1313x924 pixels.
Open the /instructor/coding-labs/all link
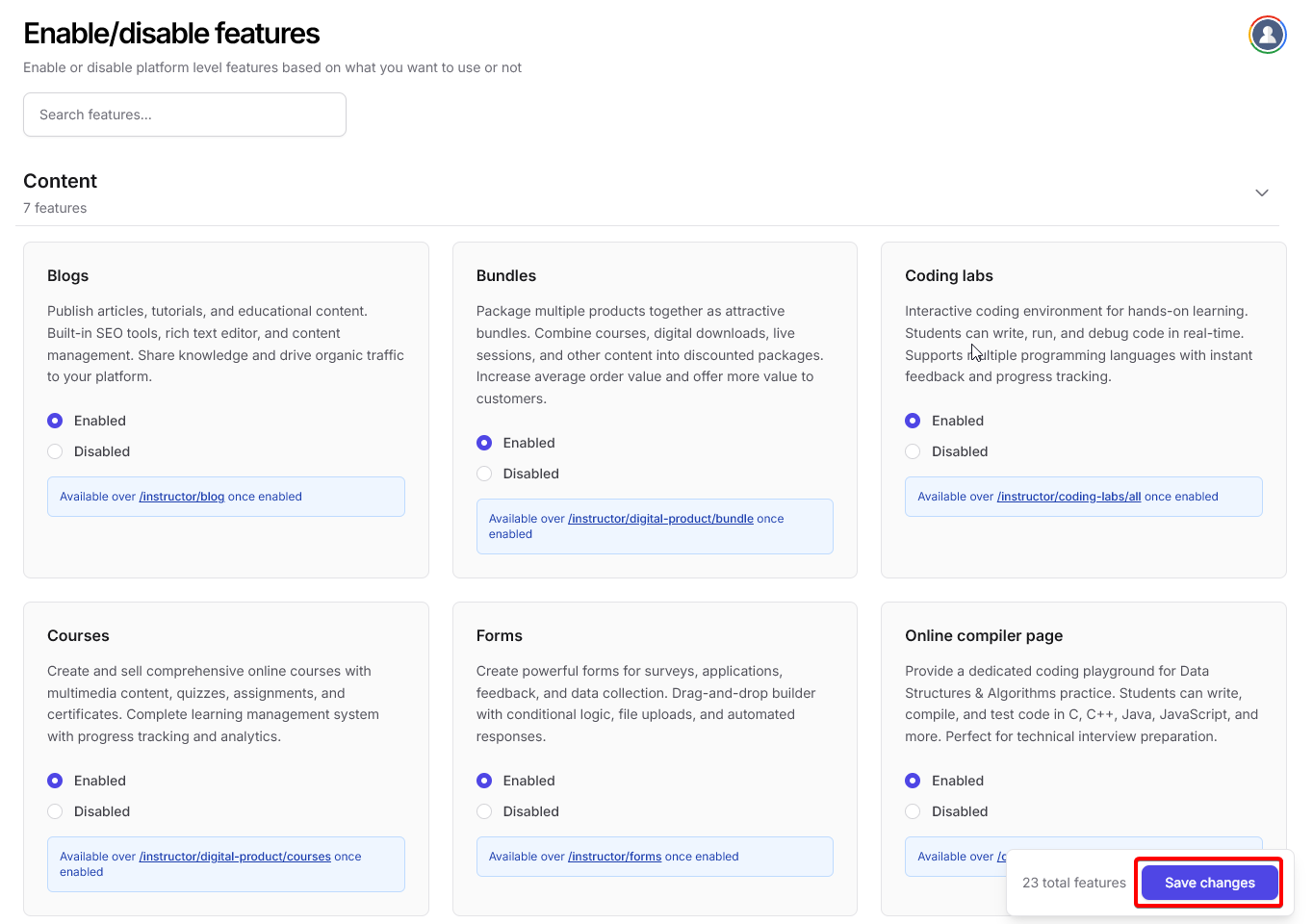(x=1068, y=497)
